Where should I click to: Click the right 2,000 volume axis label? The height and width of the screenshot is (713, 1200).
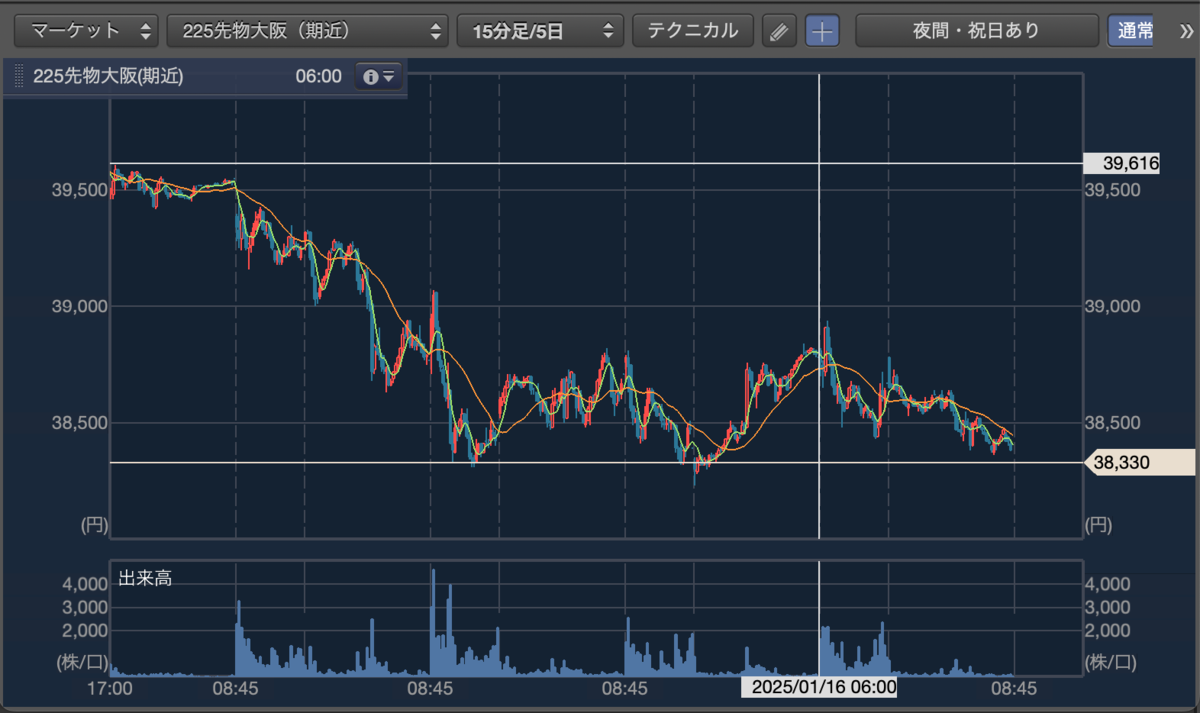1107,630
